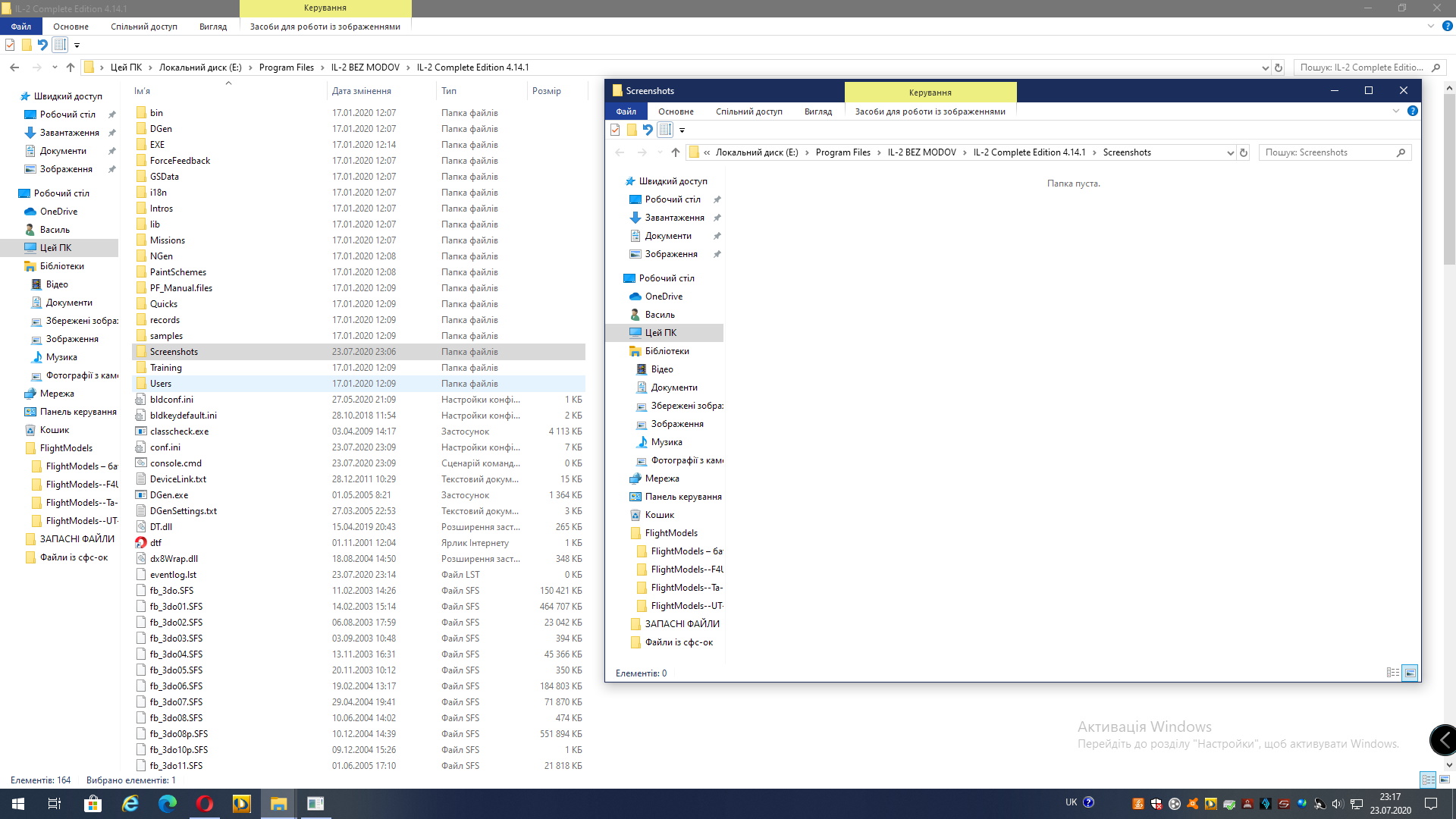1456x819 pixels.
Task: Open the Вигляд tab in Screenshots window
Action: pyautogui.click(x=817, y=111)
